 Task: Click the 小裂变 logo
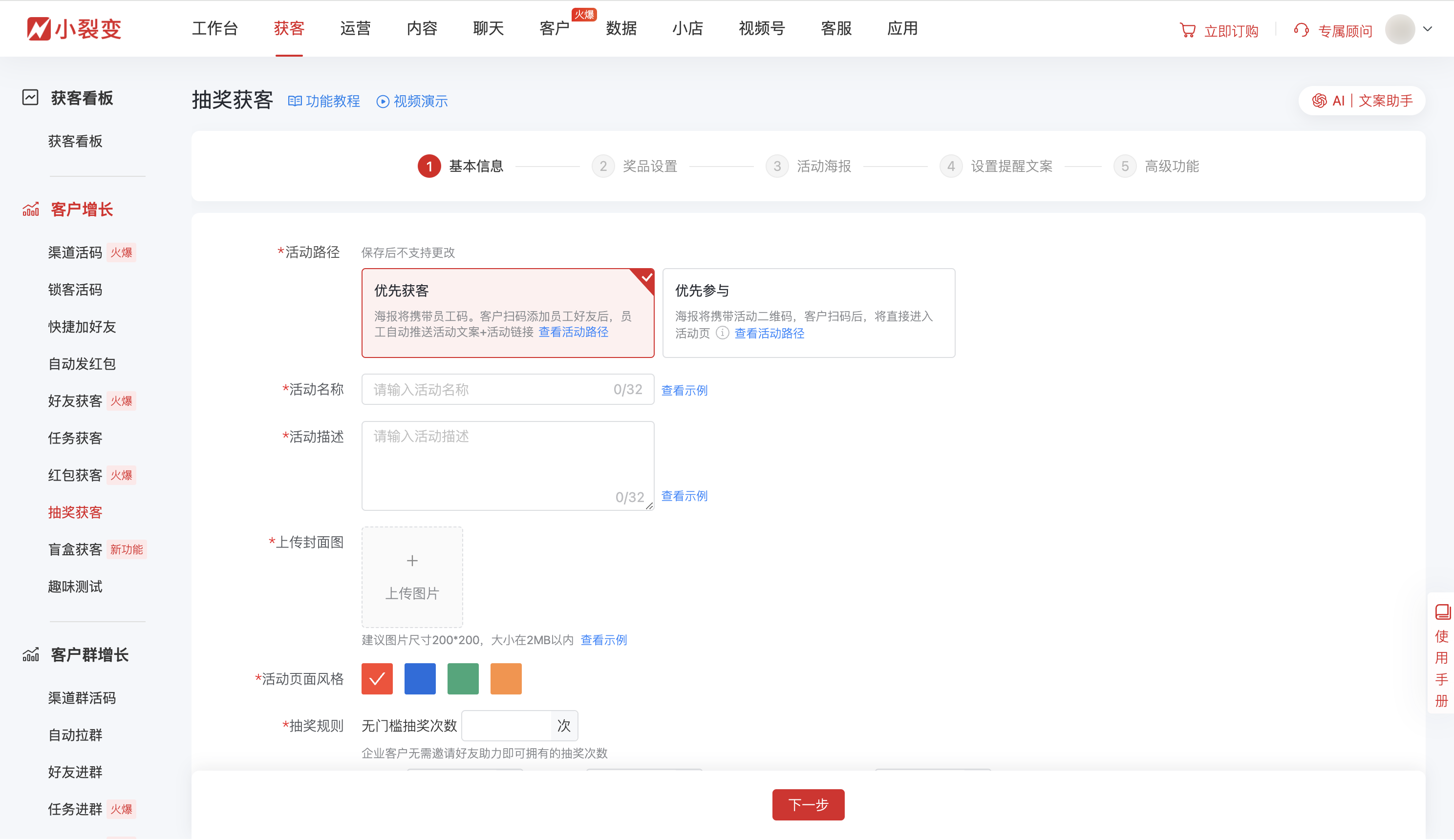click(73, 28)
